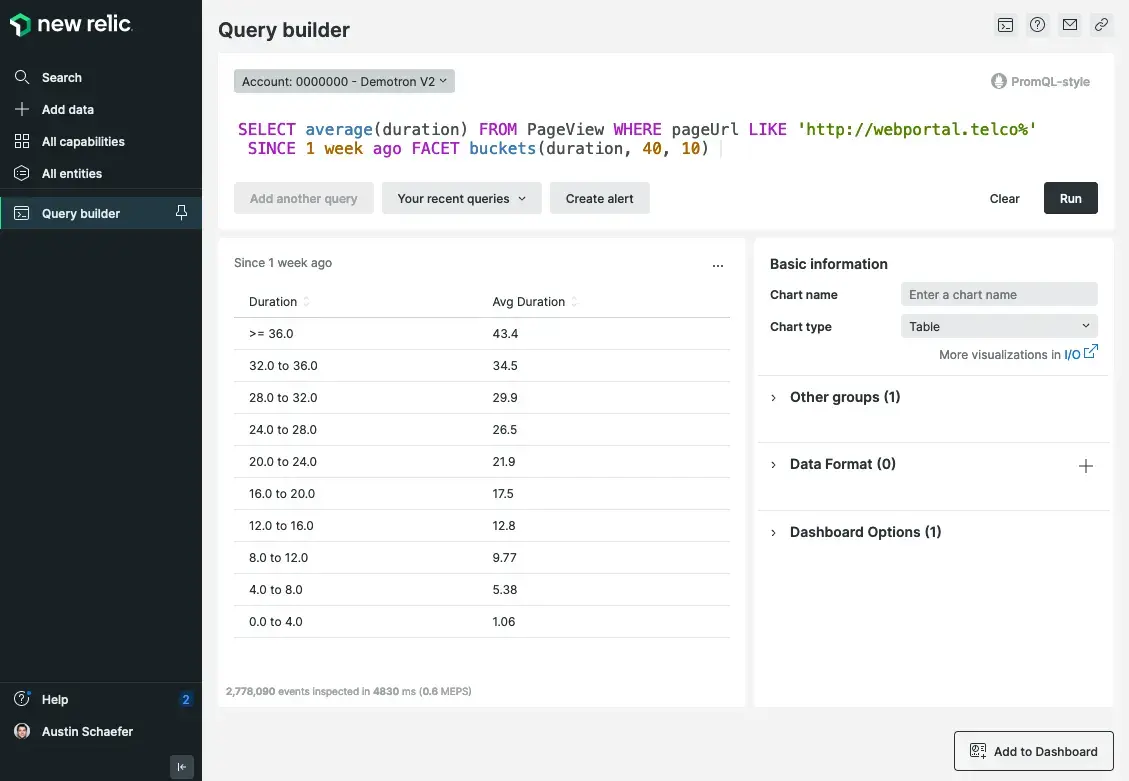Open the chart ellipsis options menu
The image size is (1129, 781).
(717, 266)
